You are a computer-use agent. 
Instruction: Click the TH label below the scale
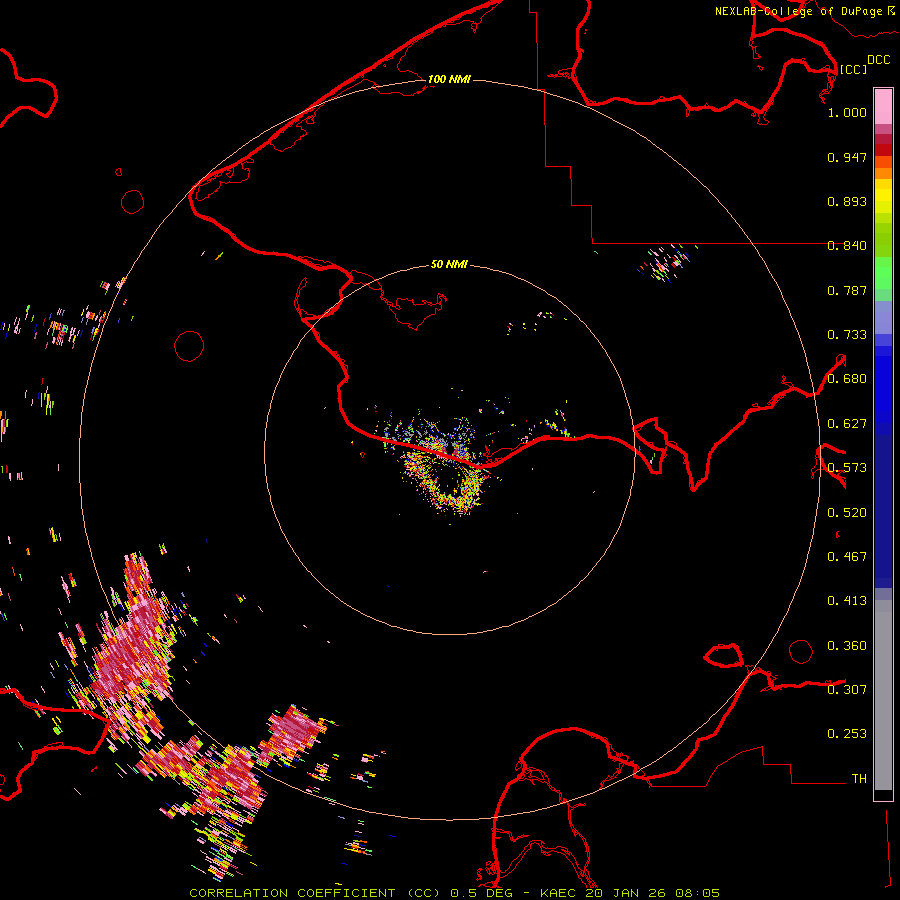pos(858,778)
